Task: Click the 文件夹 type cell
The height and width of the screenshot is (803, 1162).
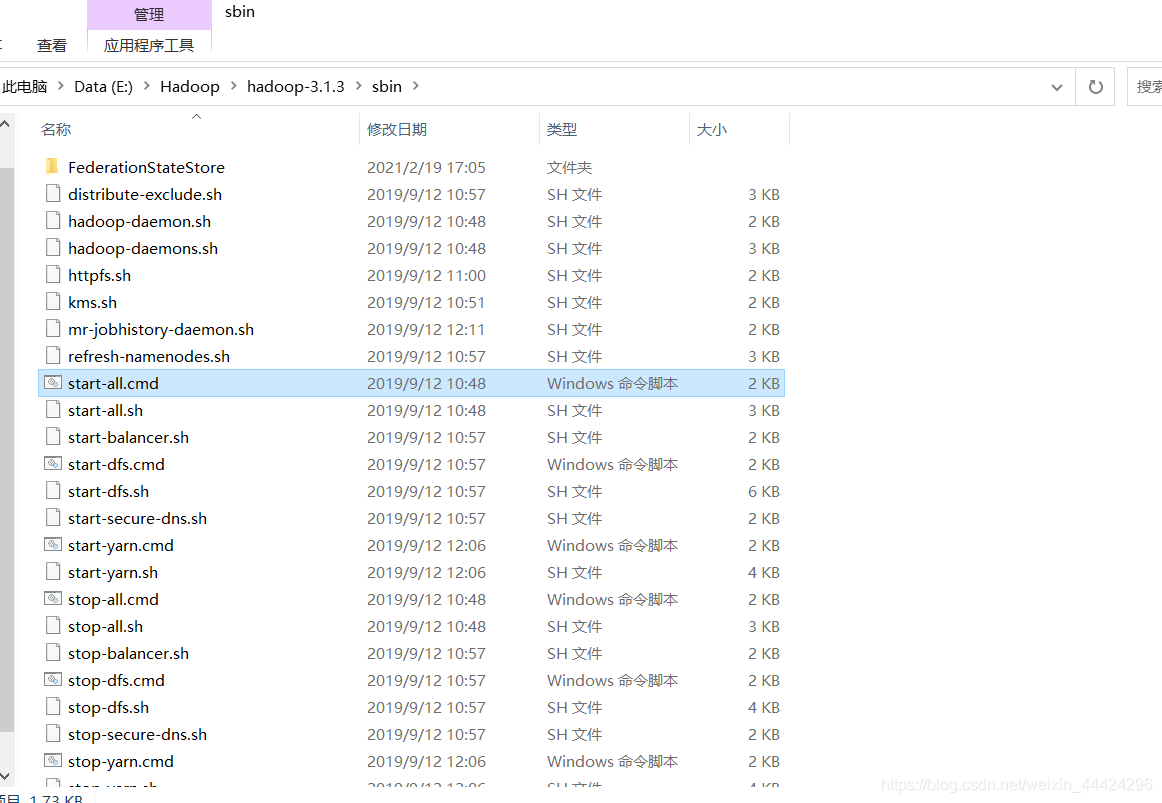Action: (569, 167)
